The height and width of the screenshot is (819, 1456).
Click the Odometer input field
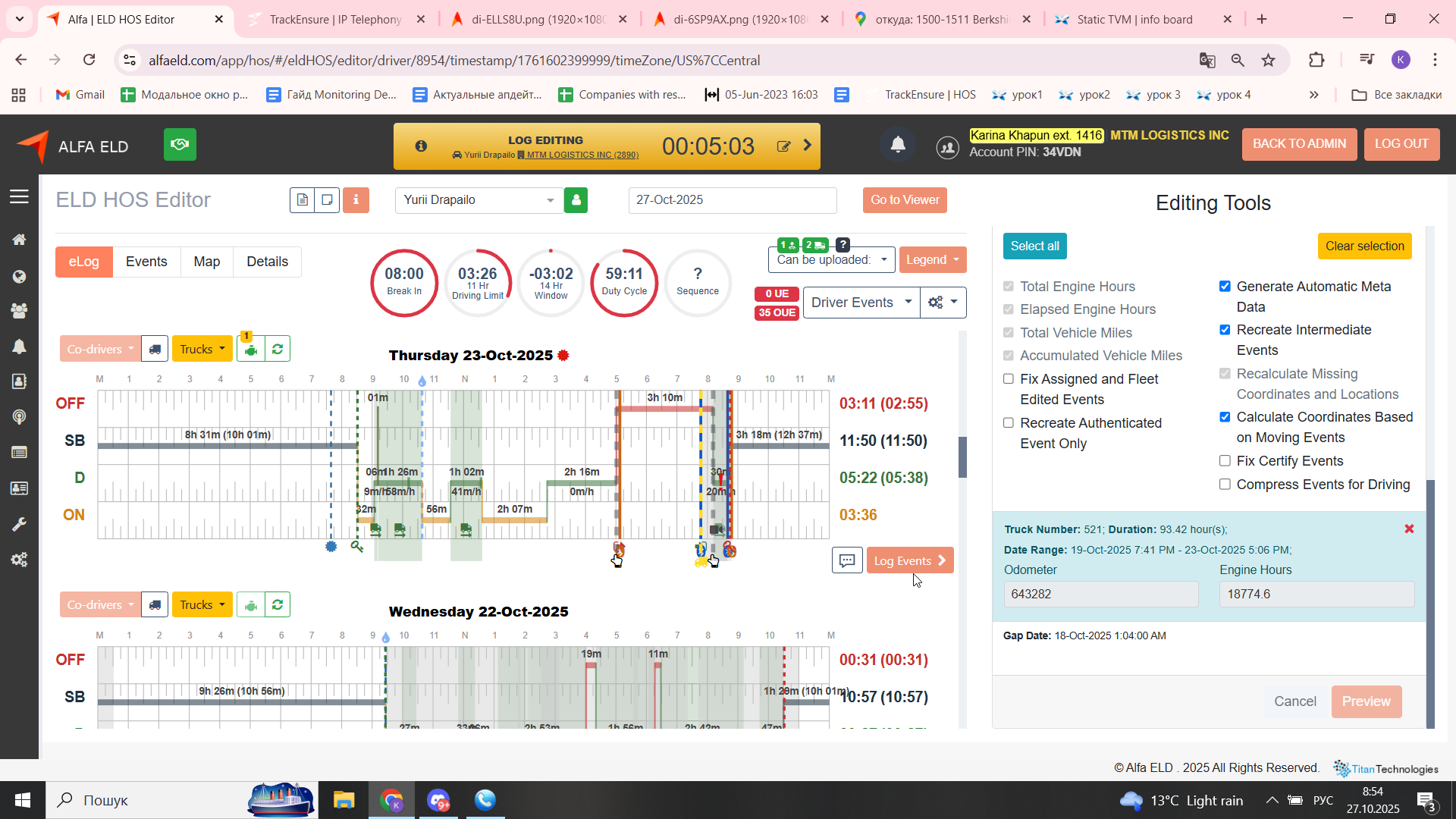1100,594
